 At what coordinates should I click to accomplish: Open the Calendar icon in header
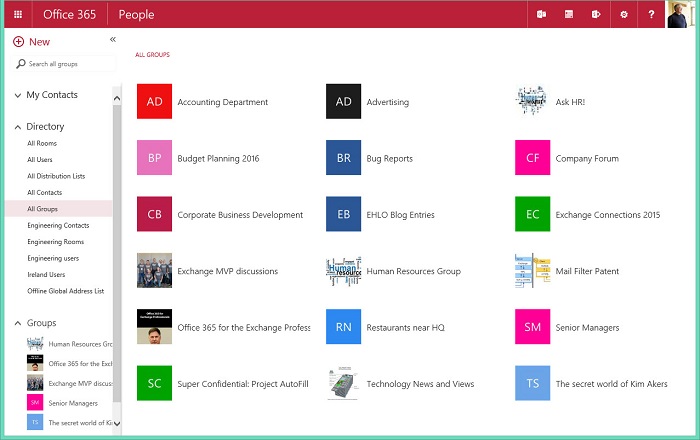(x=569, y=15)
